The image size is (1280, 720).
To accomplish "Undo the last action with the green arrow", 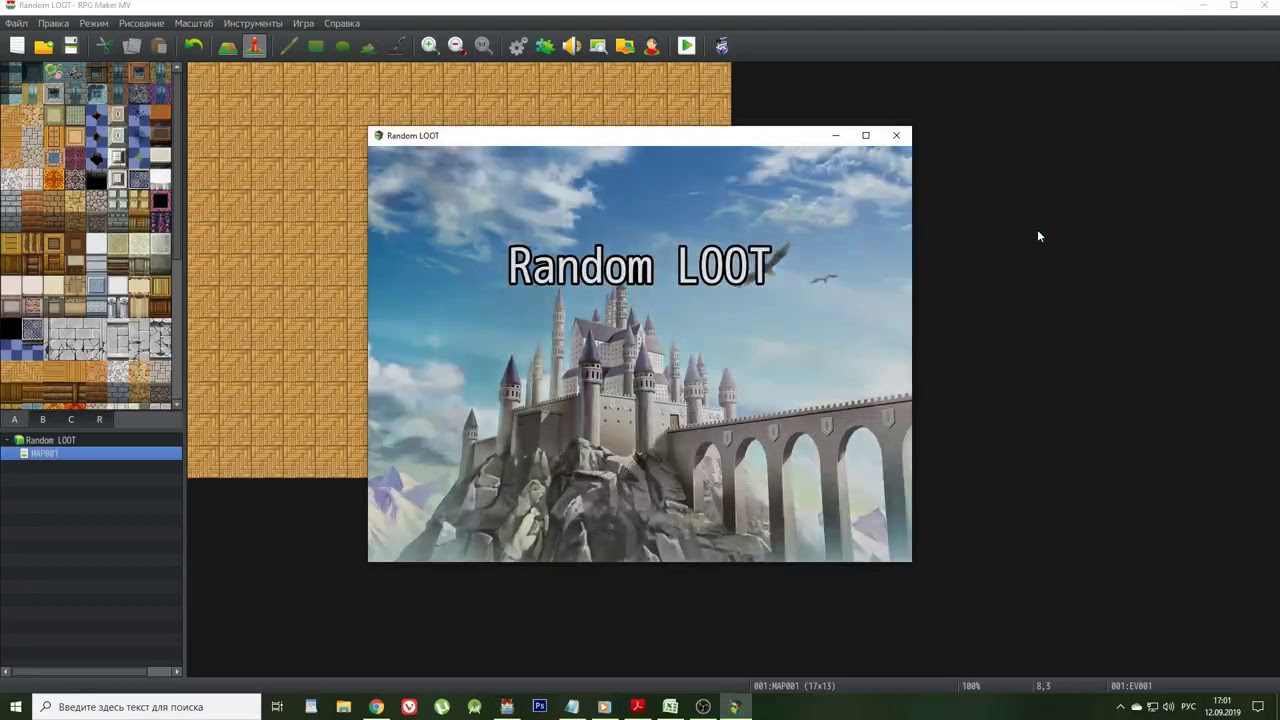I will pos(193,45).
